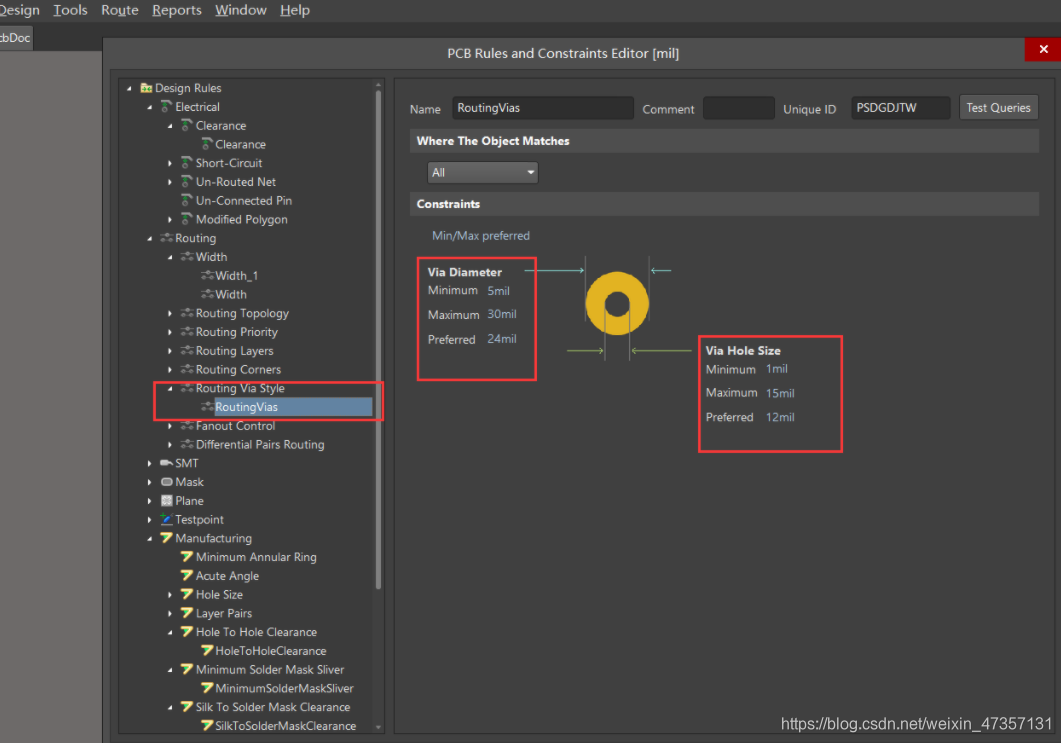1061x743 pixels.
Task: Open the Route menu
Action: click(x=120, y=10)
